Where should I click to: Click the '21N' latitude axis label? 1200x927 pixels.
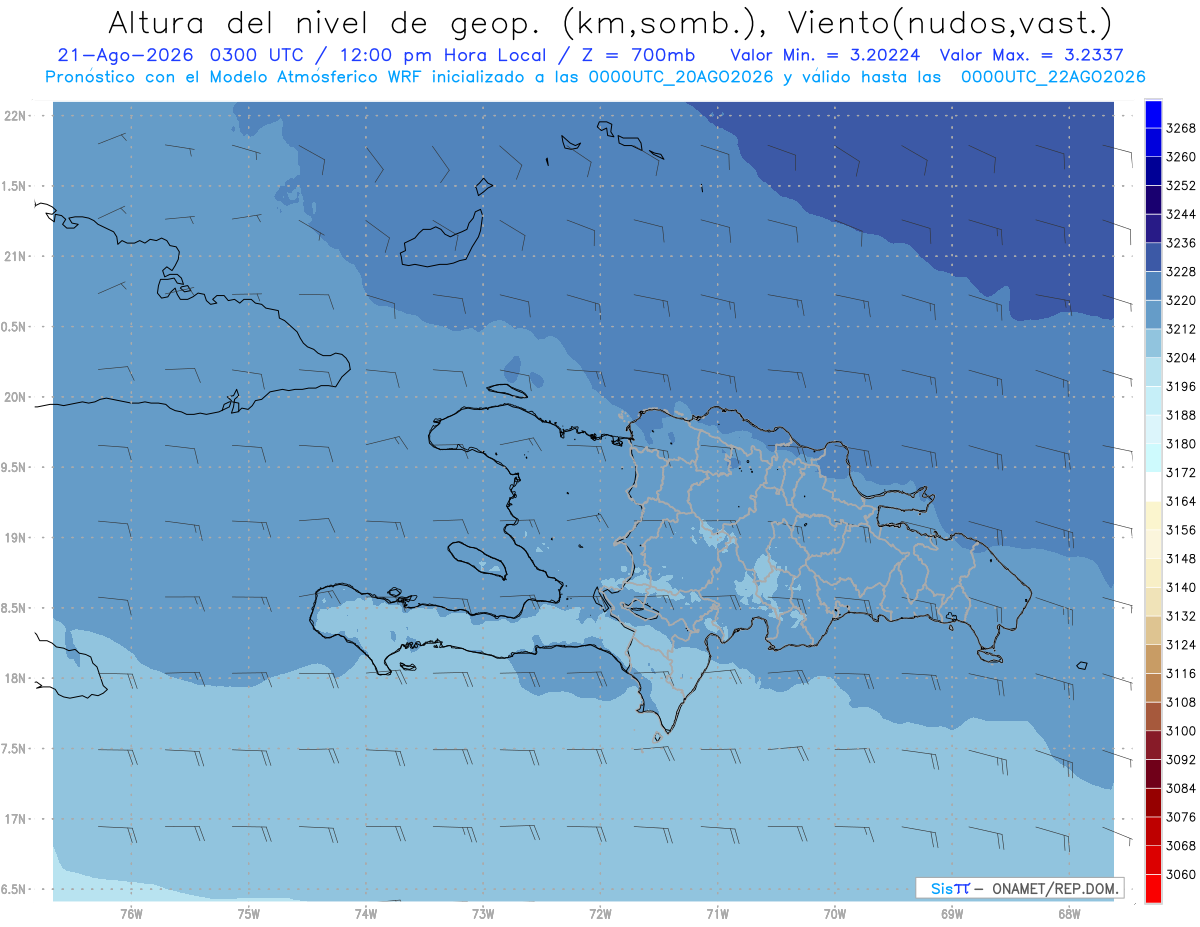coord(17,257)
